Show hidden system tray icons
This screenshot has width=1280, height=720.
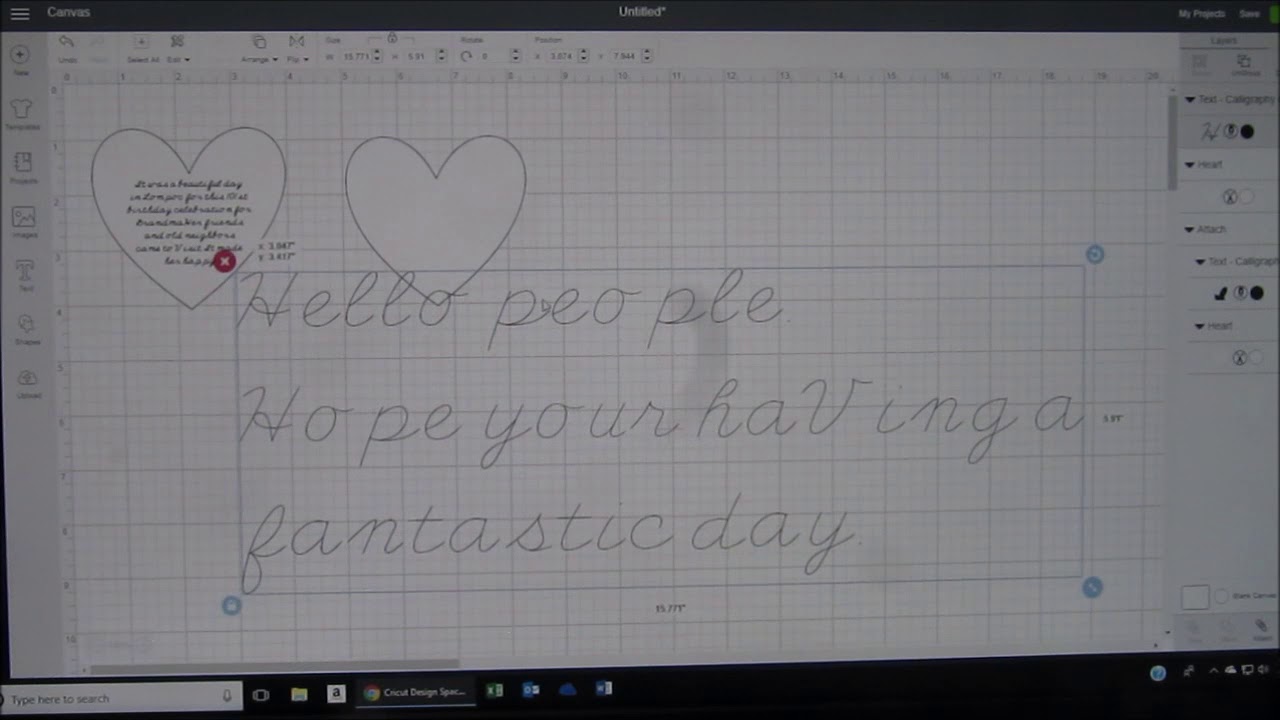1214,672
